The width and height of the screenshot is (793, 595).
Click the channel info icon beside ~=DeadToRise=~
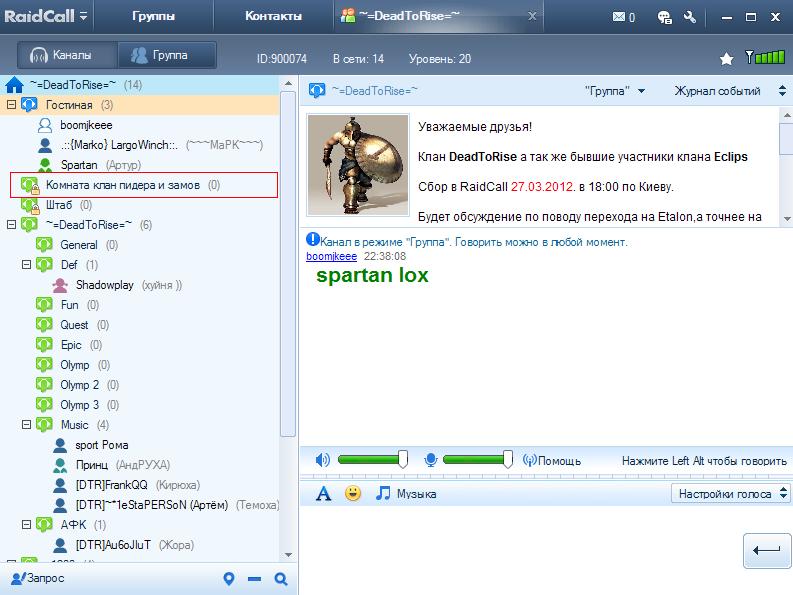(x=317, y=91)
